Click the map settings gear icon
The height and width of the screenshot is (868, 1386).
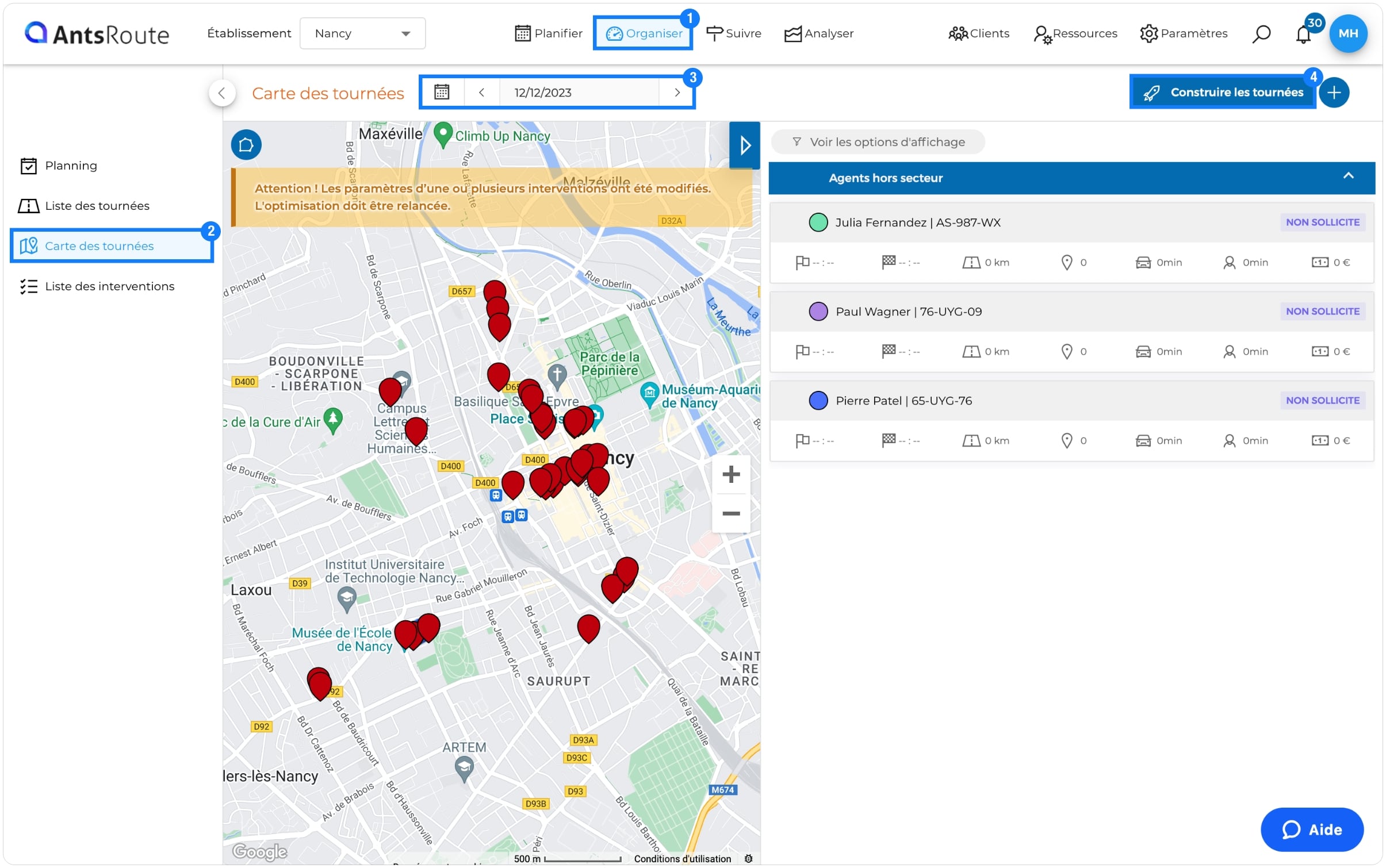coord(748,859)
